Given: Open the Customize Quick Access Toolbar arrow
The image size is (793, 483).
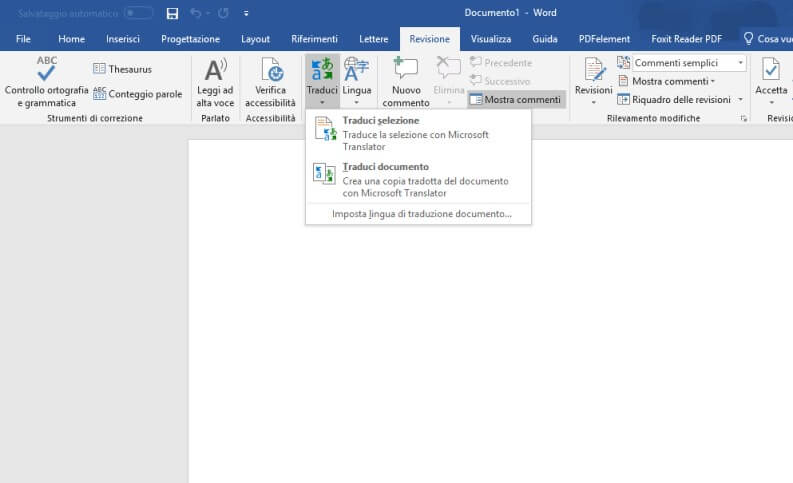Looking at the screenshot, I should tap(246, 14).
